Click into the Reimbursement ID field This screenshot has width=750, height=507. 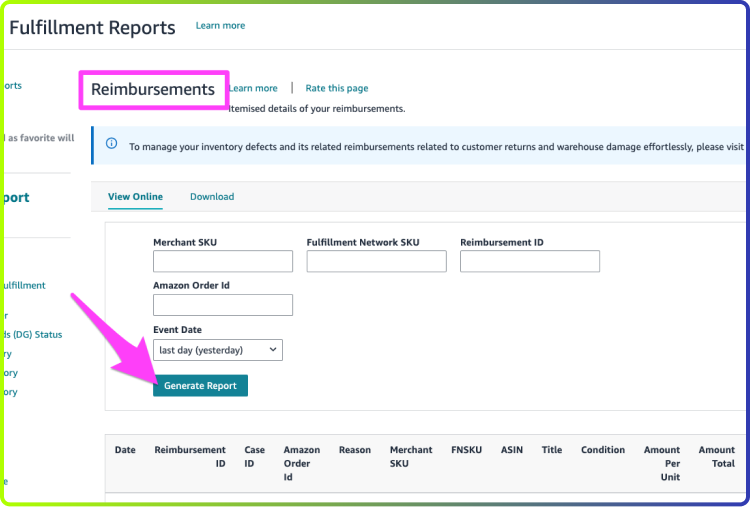[530, 261]
